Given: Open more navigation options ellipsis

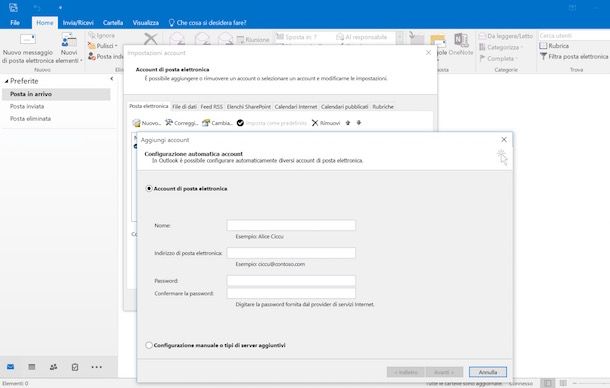Looking at the screenshot, I should click(x=96, y=367).
